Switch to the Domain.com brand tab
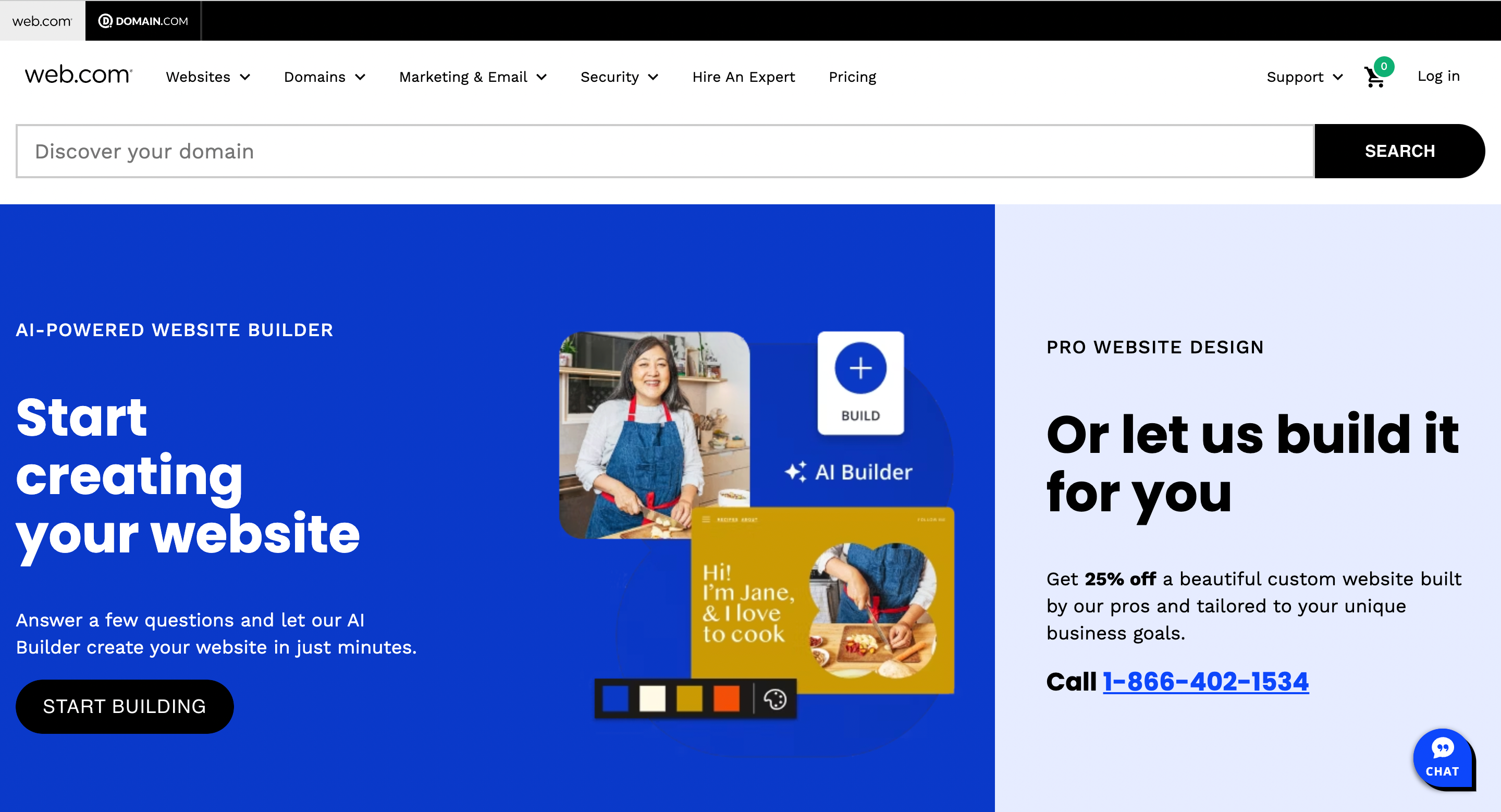1501x812 pixels. tap(143, 21)
